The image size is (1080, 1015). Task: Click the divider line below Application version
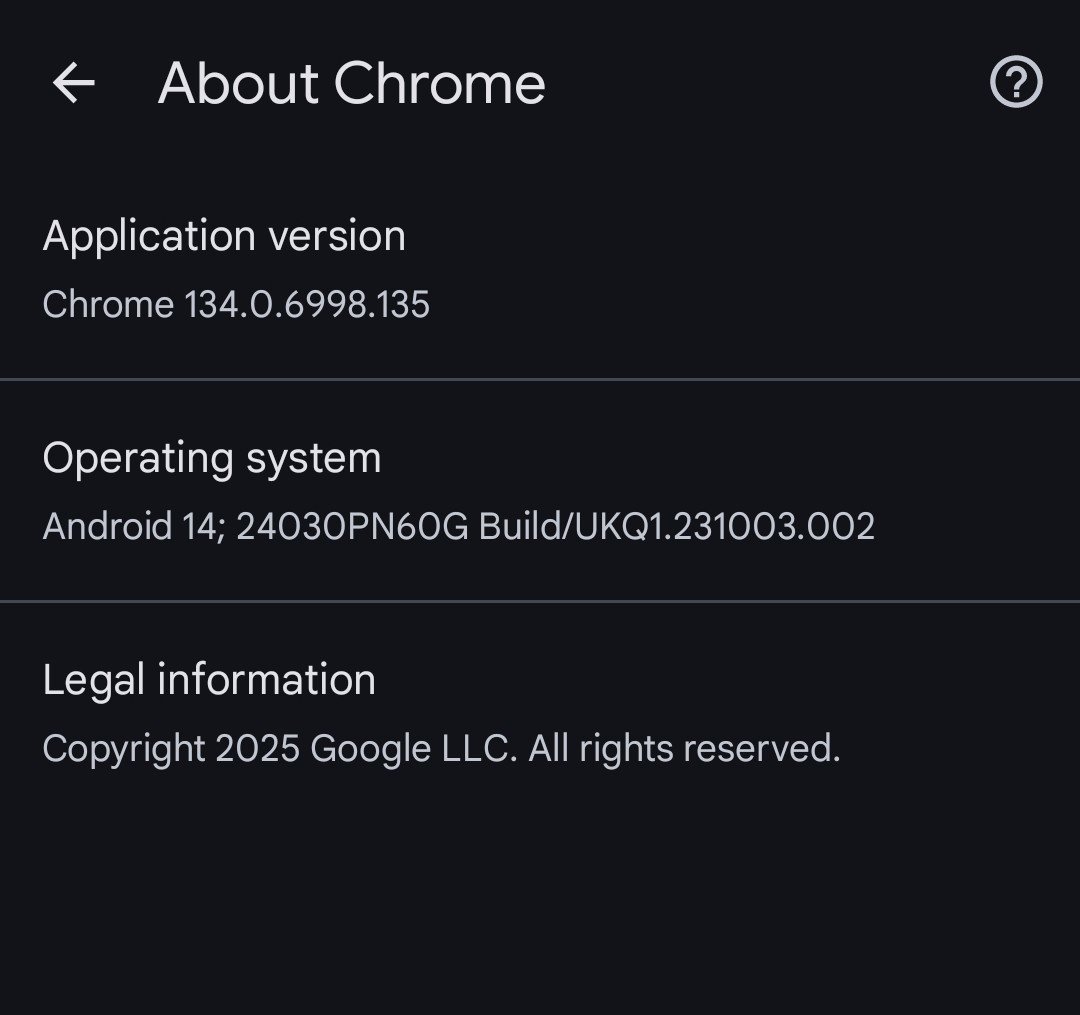coord(540,380)
